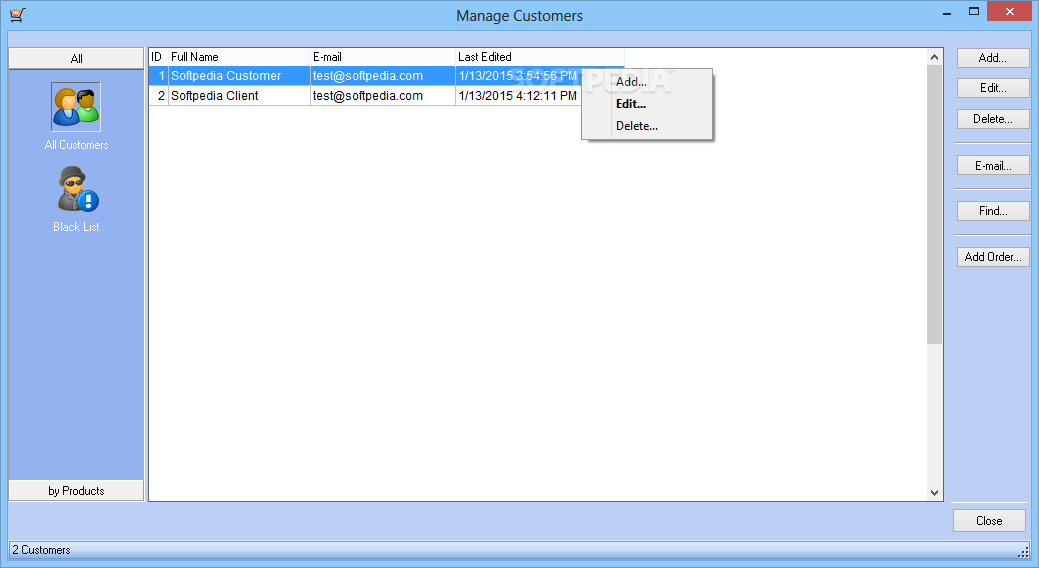Click the 1/13/2015 4:12:11 PM cell

point(518,95)
